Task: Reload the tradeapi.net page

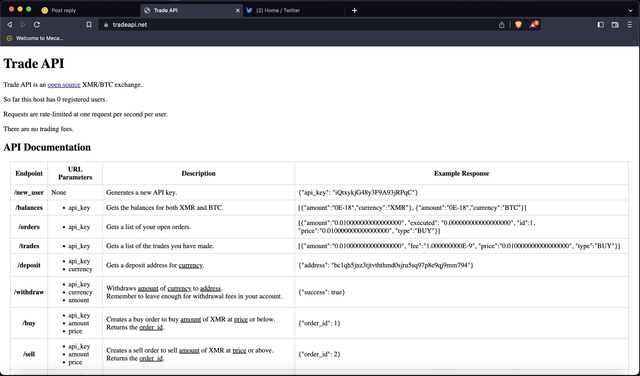Action: pos(37,25)
